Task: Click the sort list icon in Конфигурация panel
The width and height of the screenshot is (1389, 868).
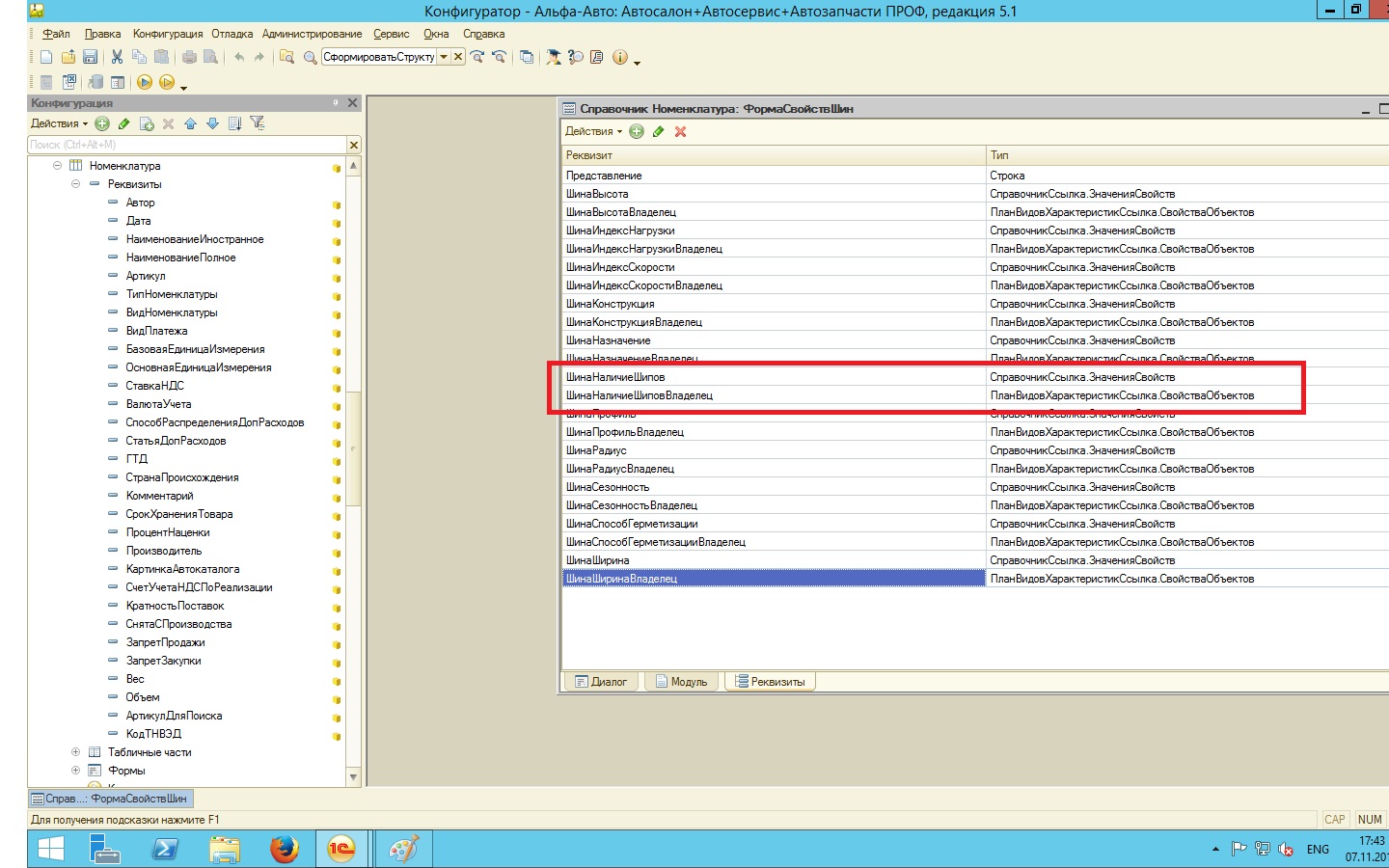Action: click(234, 123)
